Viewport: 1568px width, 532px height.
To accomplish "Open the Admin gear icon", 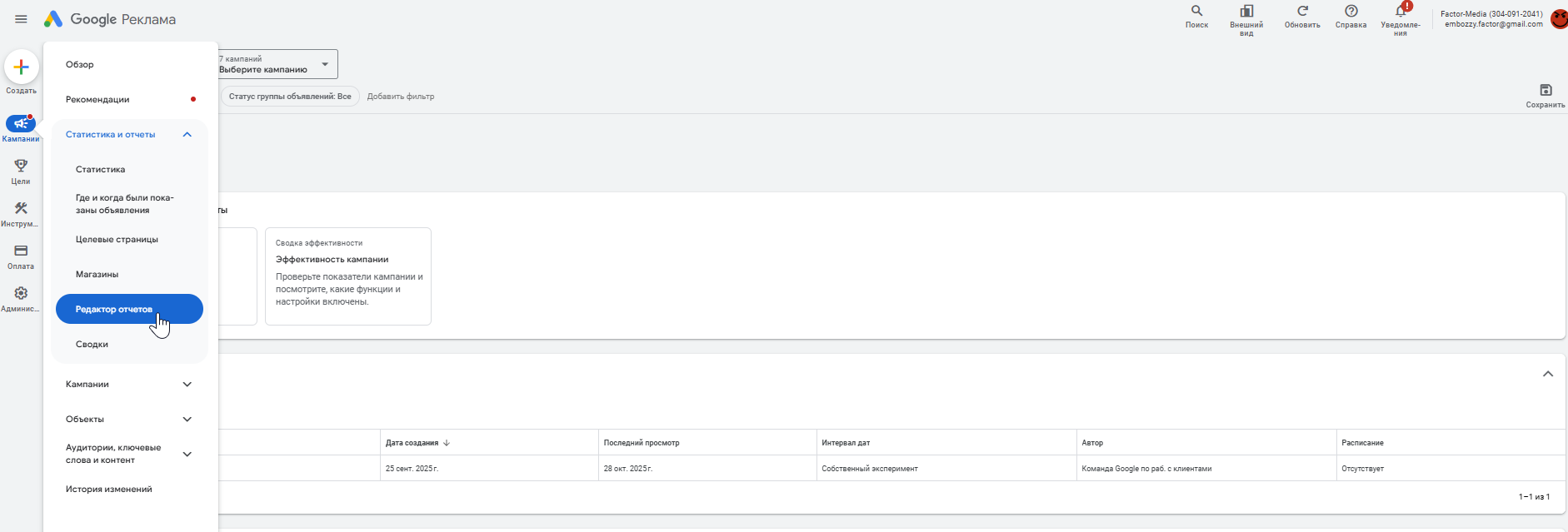I will [21, 293].
